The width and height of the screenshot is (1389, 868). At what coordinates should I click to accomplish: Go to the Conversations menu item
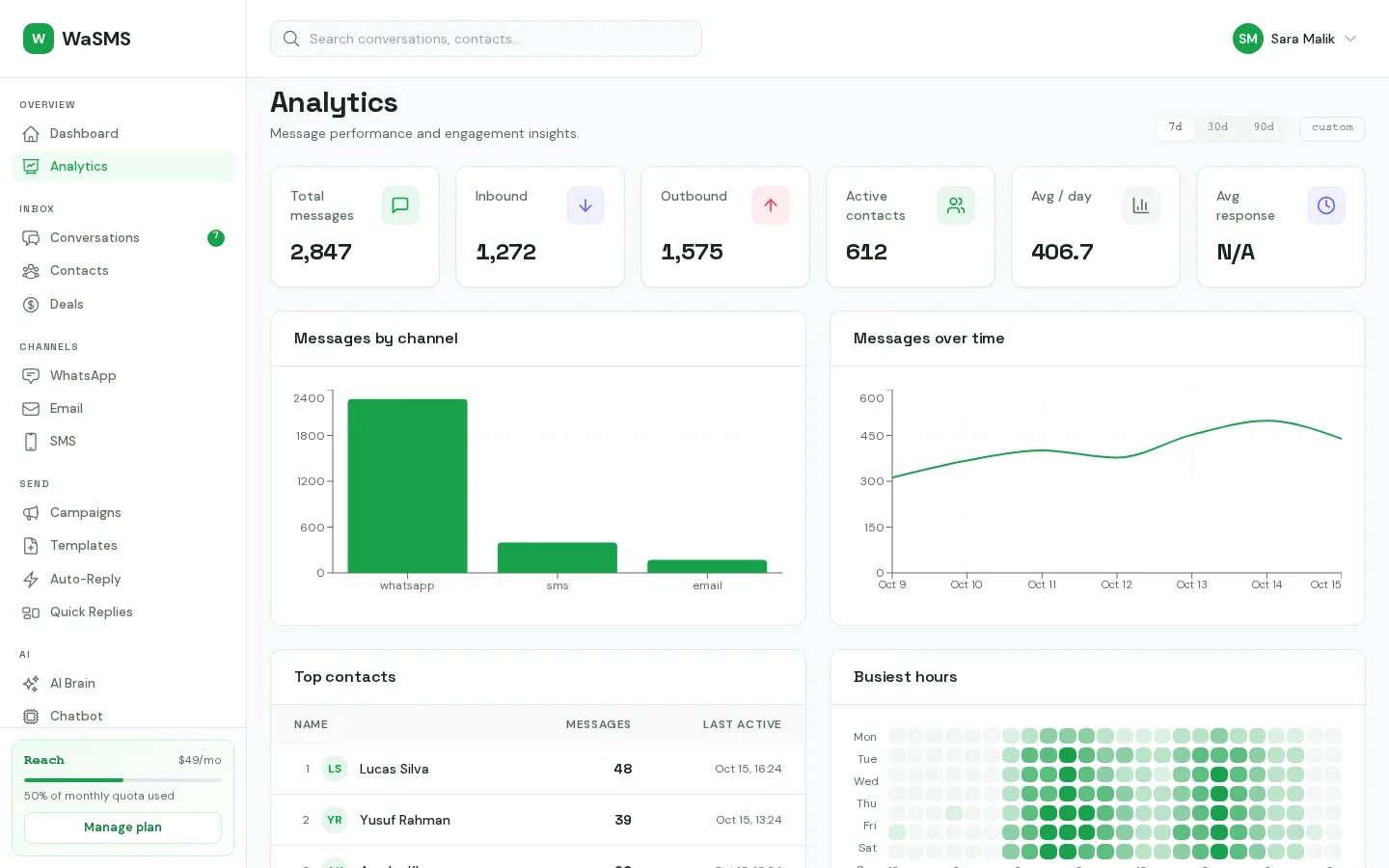(123, 238)
